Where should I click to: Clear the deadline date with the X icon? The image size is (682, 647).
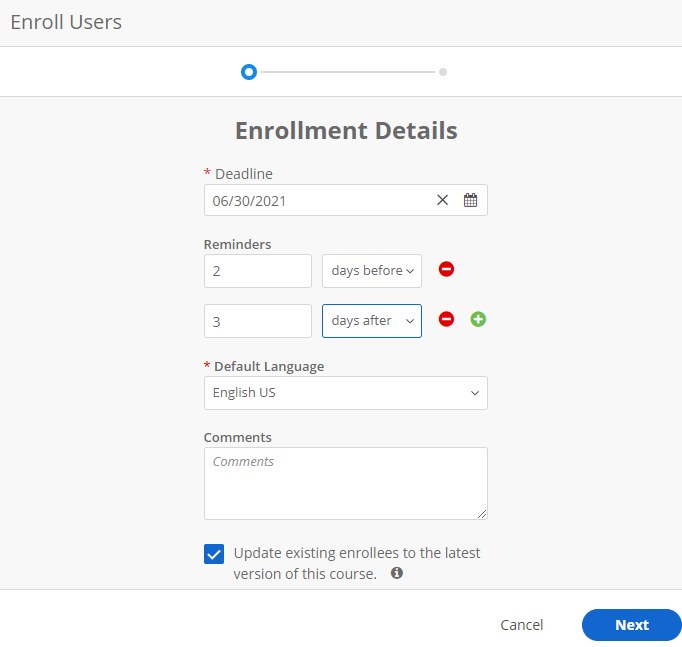[x=442, y=200]
